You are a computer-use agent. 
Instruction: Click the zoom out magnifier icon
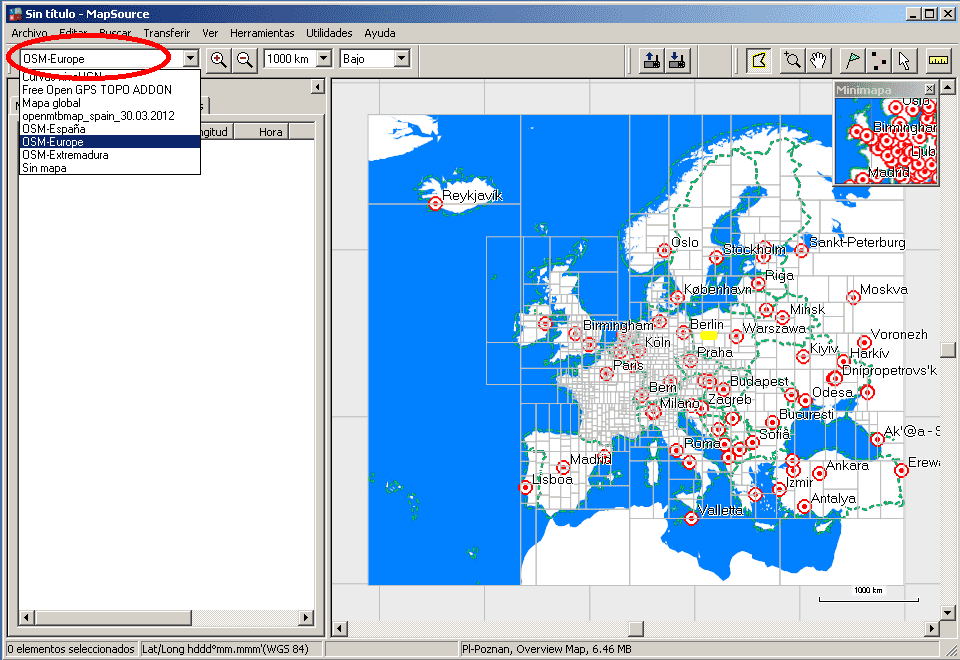tap(245, 59)
